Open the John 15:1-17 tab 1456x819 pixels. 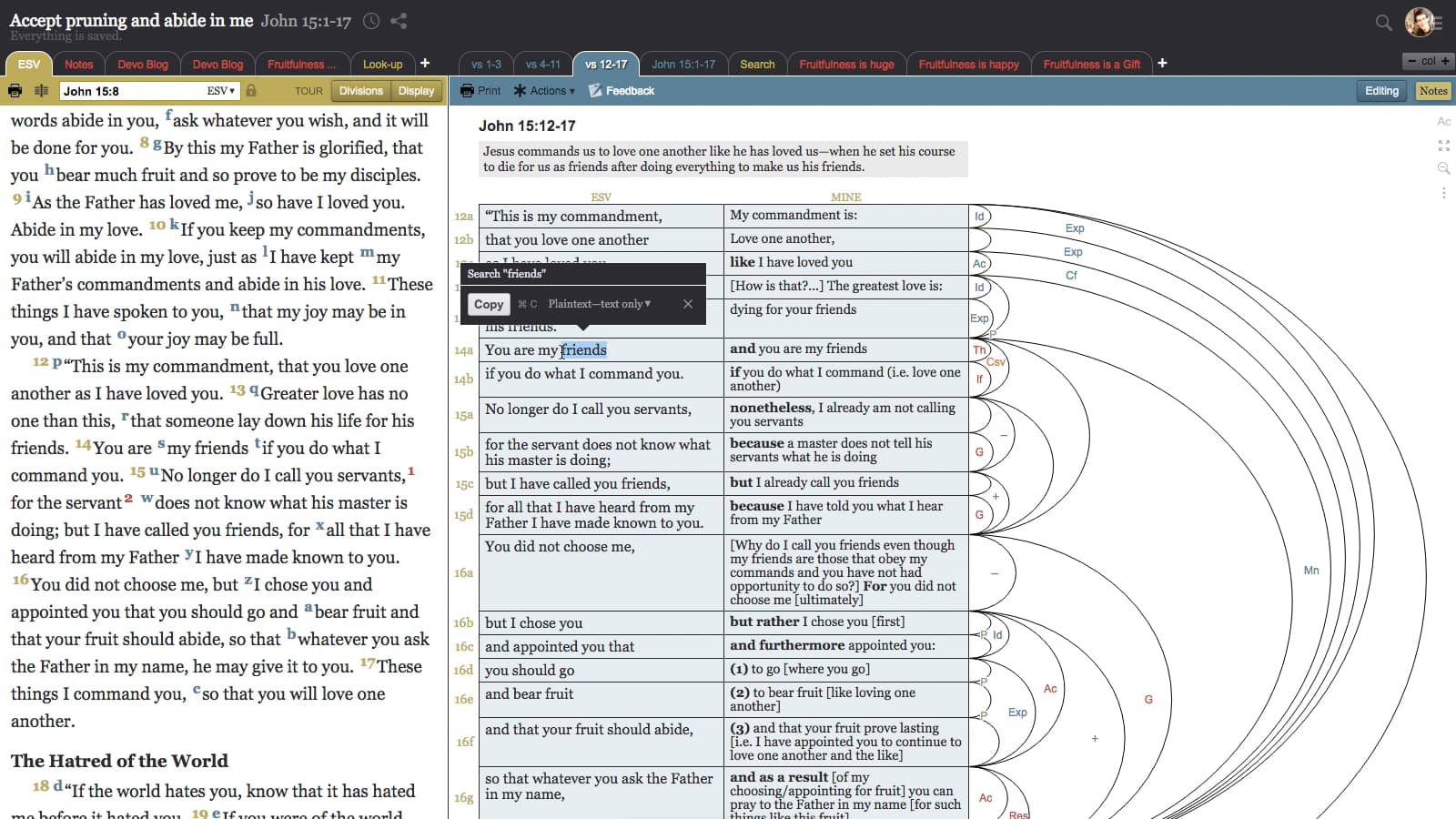coord(683,64)
